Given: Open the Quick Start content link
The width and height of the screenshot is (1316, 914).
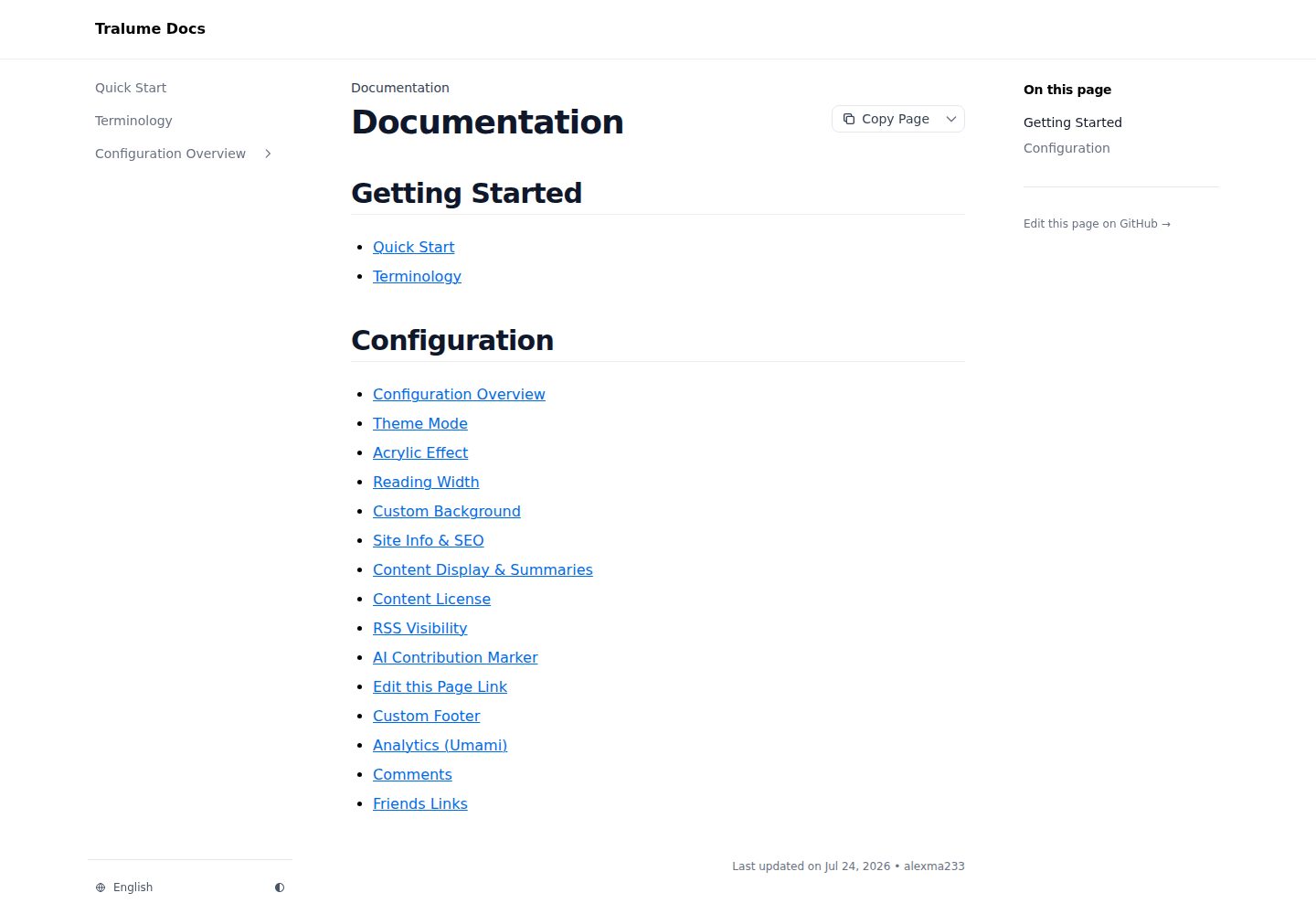Looking at the screenshot, I should click(413, 247).
